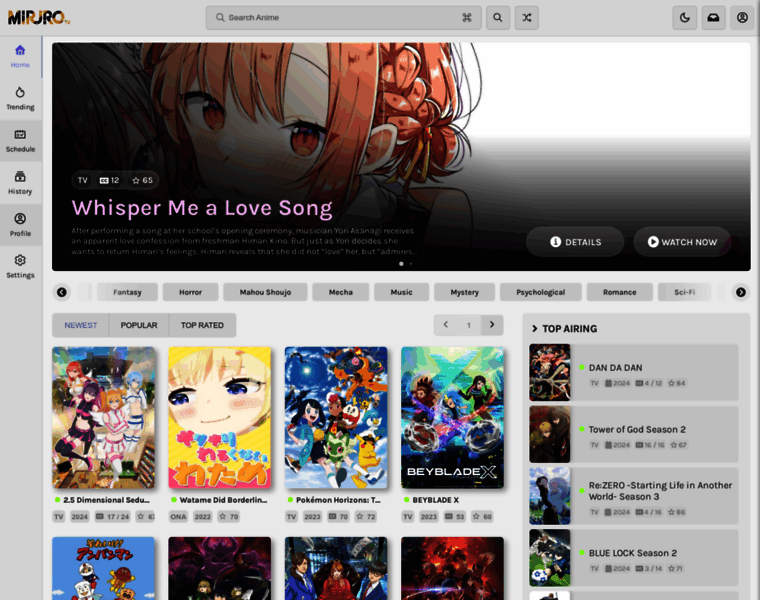Select the first banner carousel dot

pos(401,264)
